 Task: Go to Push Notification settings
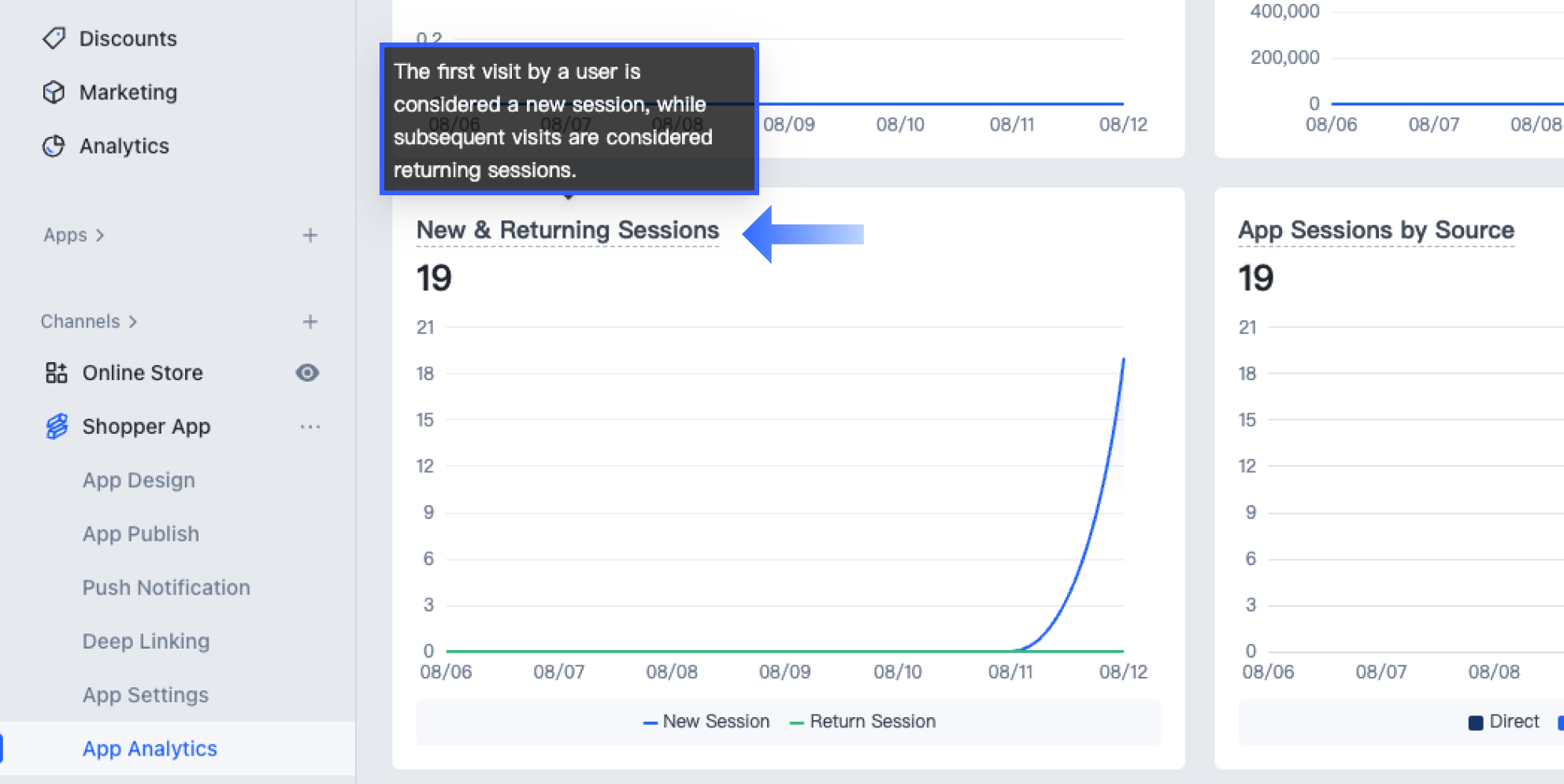click(x=165, y=587)
